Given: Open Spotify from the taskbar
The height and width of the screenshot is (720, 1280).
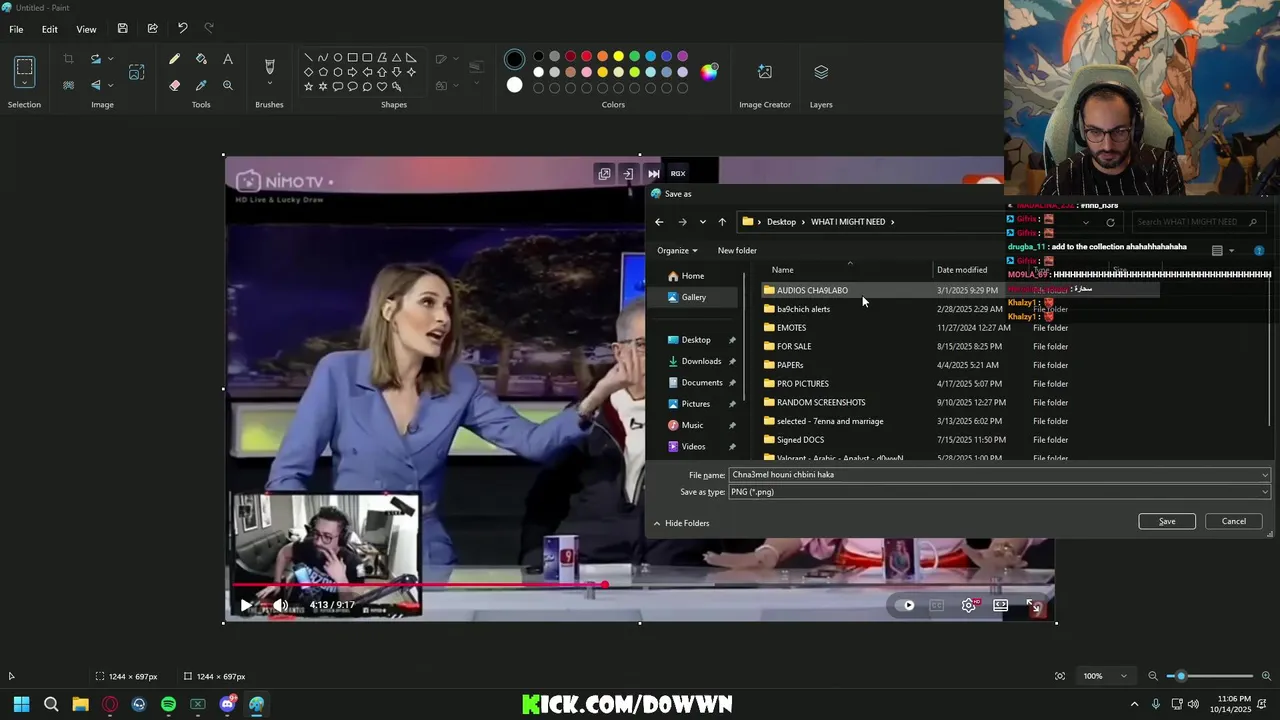Looking at the screenshot, I should 168,704.
